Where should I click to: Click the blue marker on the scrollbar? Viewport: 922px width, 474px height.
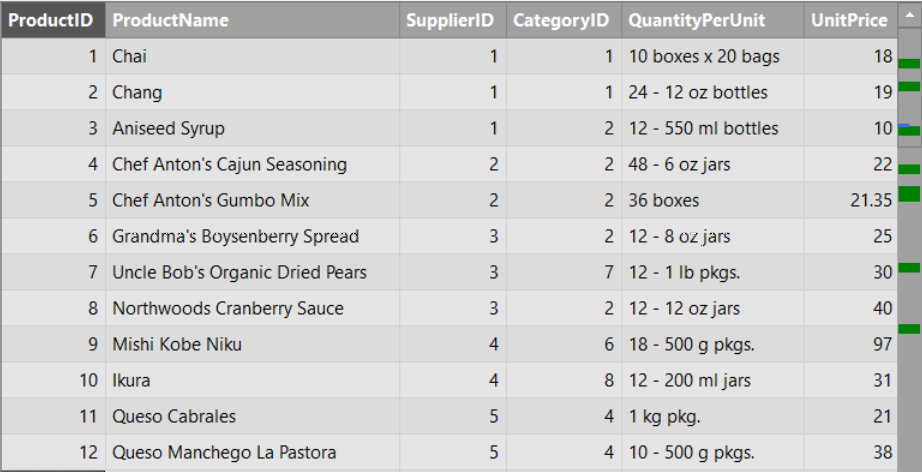point(904,125)
